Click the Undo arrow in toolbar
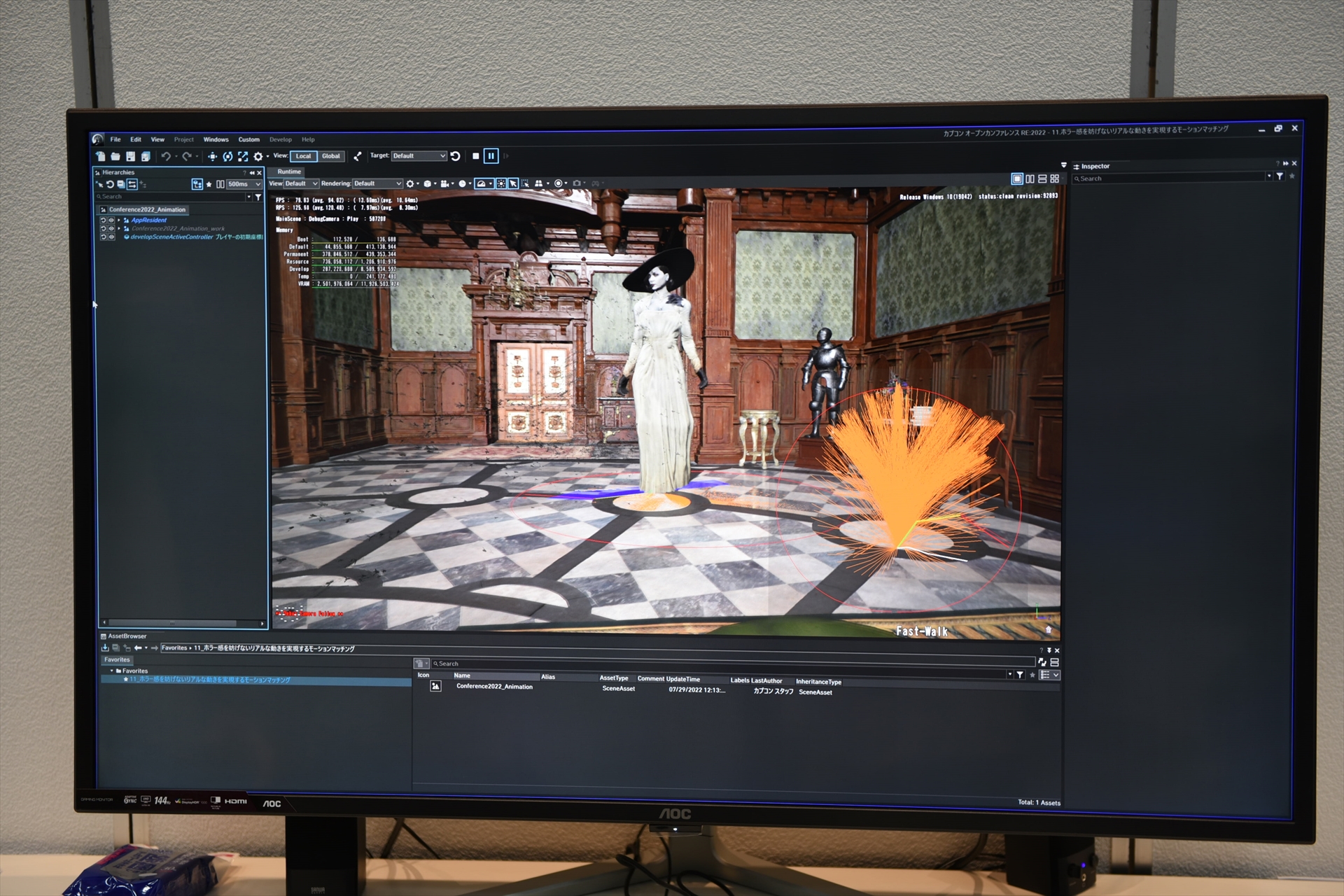 (x=166, y=156)
